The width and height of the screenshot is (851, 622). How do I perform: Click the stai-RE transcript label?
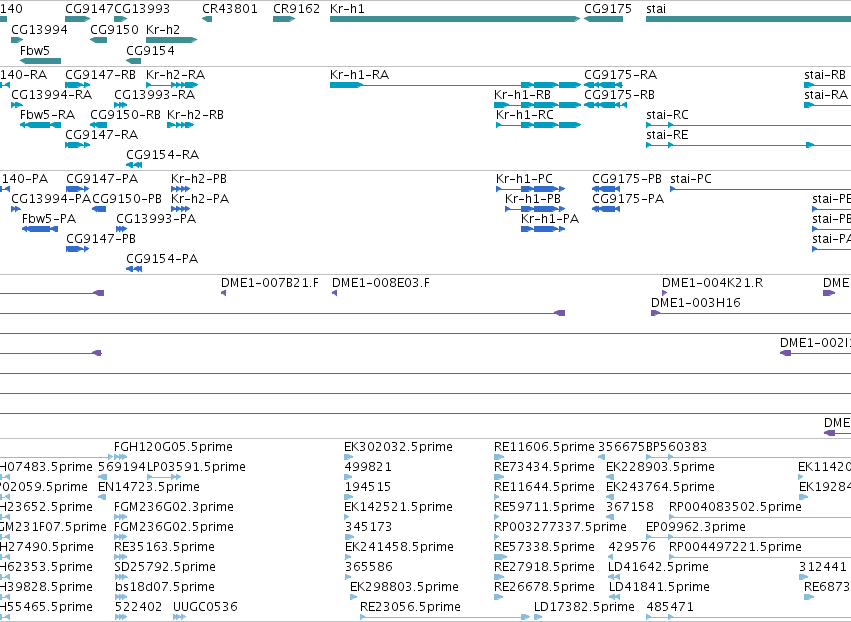[x=667, y=135]
